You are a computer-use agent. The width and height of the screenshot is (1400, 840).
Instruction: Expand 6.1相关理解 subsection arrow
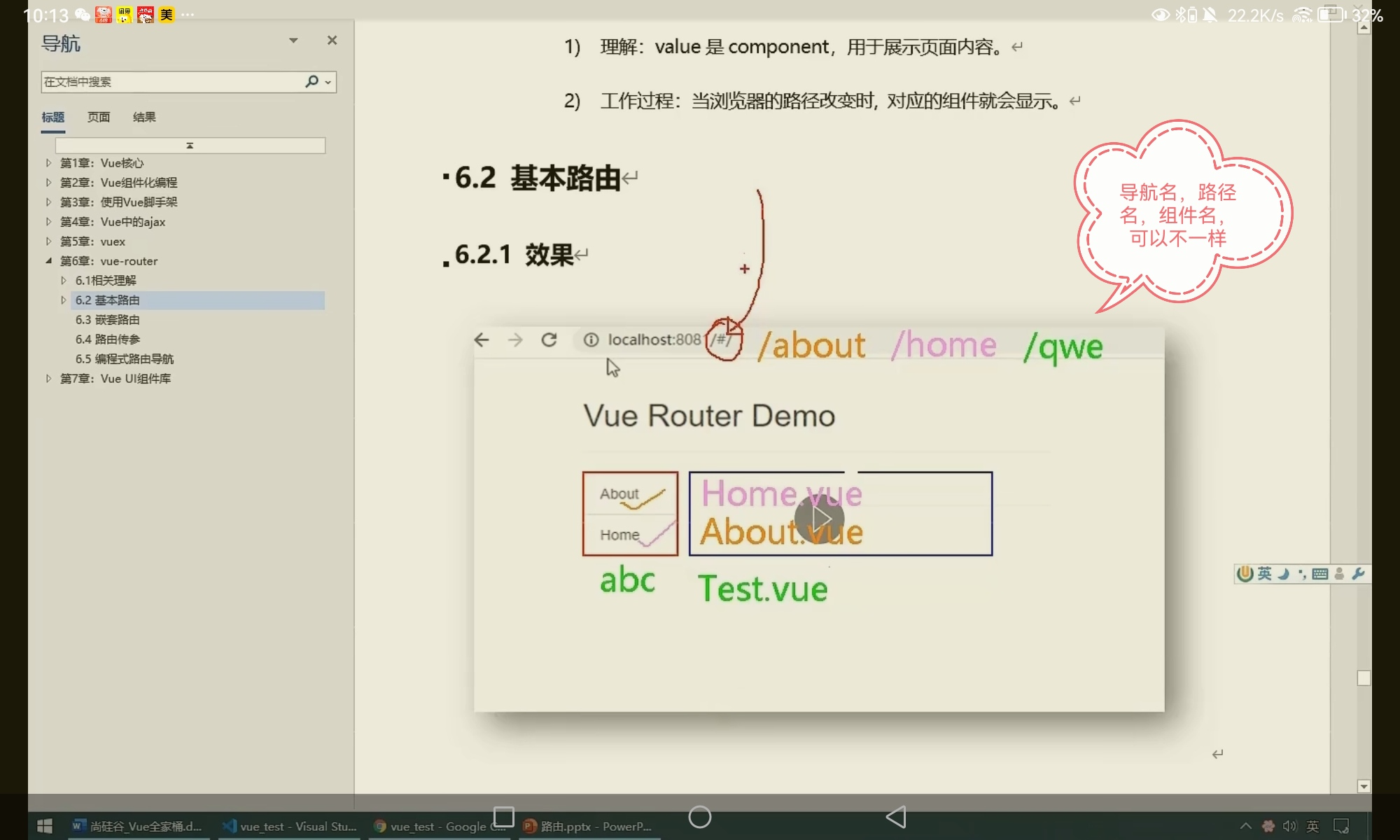[64, 281]
